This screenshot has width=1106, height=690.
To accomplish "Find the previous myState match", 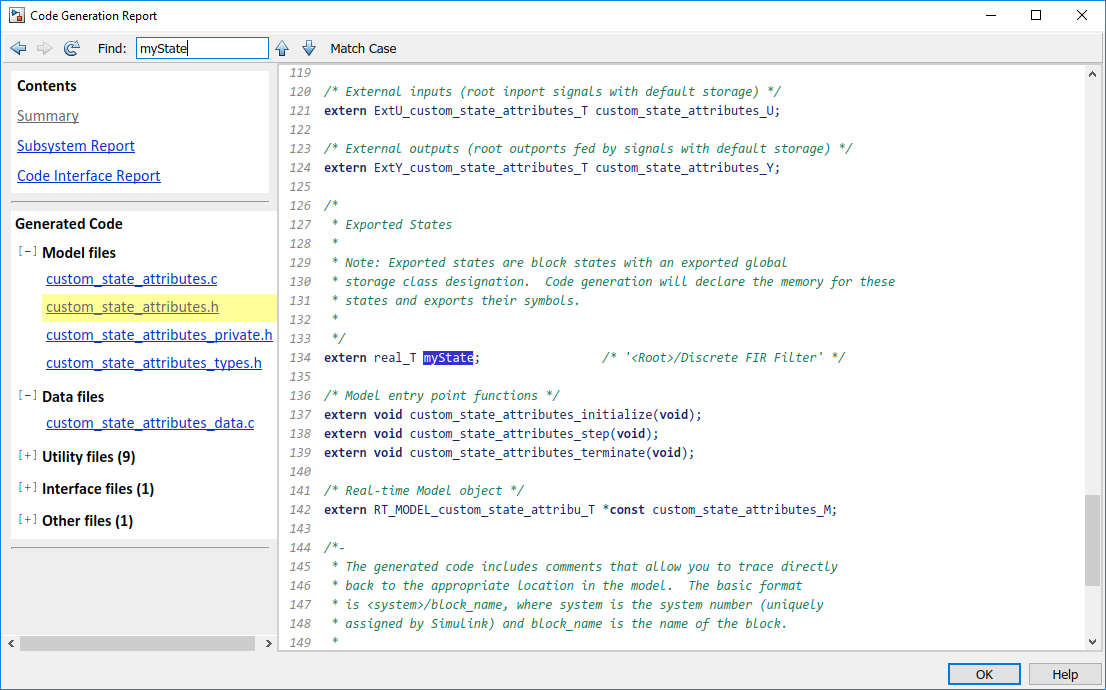I will 281,48.
